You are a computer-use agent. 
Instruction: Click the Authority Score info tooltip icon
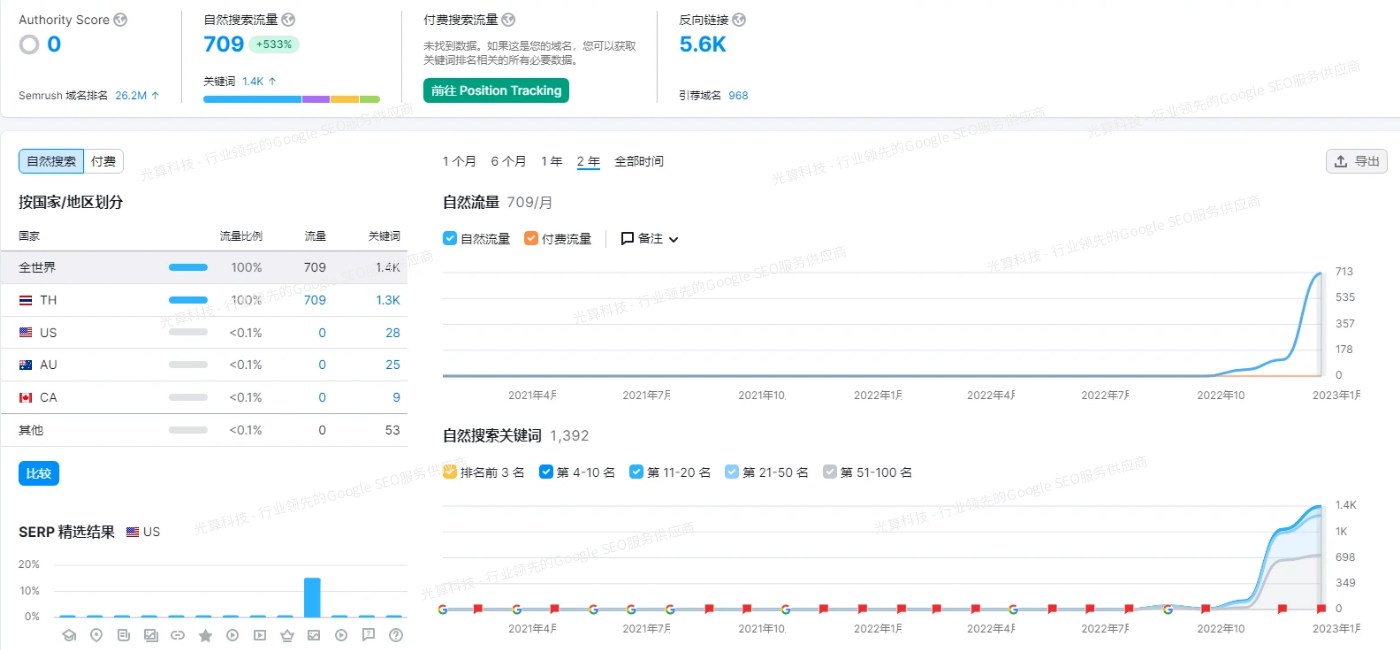tap(120, 19)
